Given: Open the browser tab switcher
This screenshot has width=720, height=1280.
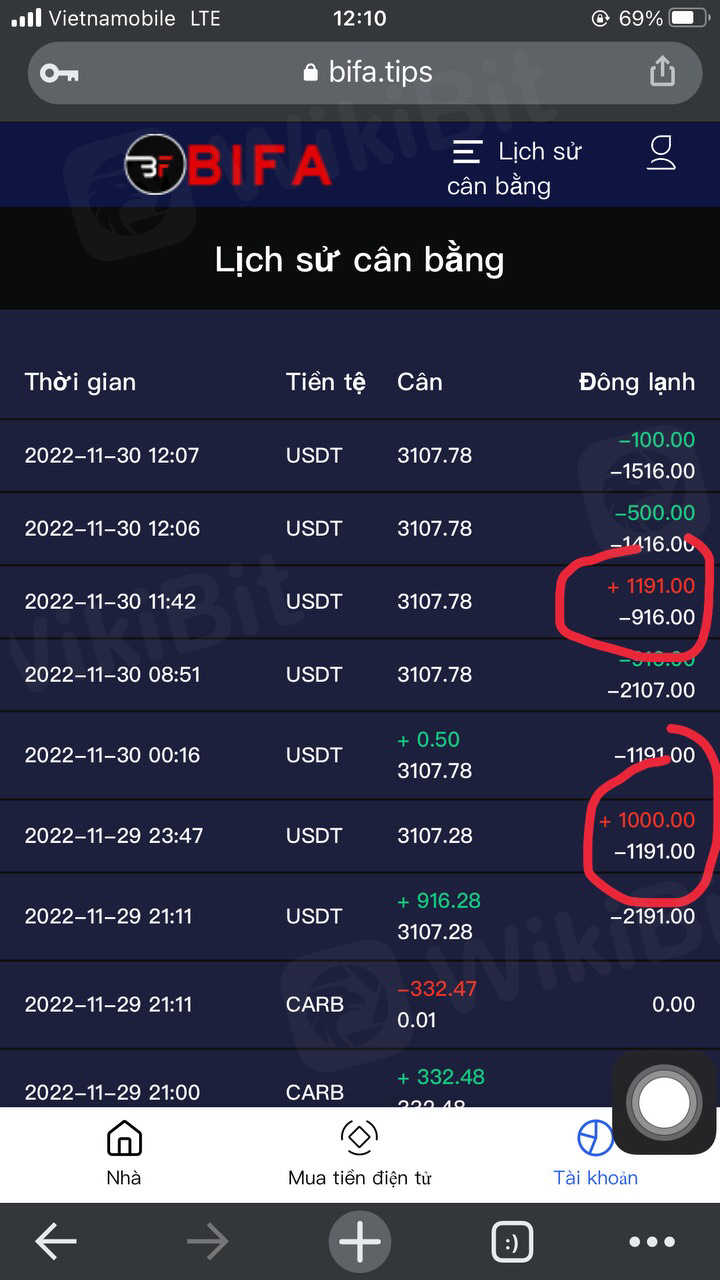Looking at the screenshot, I should (512, 1242).
